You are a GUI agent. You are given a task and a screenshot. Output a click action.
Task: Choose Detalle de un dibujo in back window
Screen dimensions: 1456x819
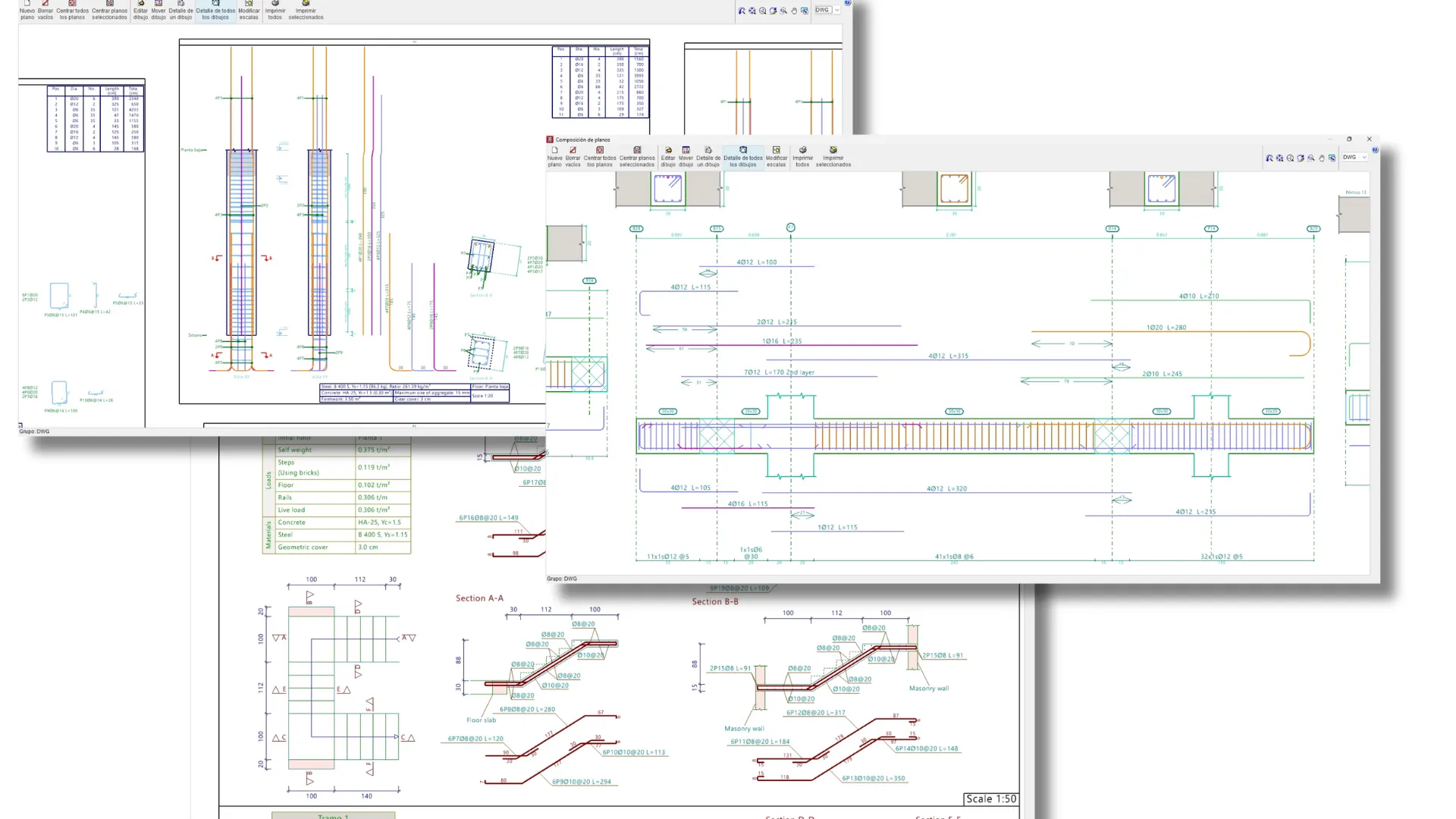click(180, 10)
